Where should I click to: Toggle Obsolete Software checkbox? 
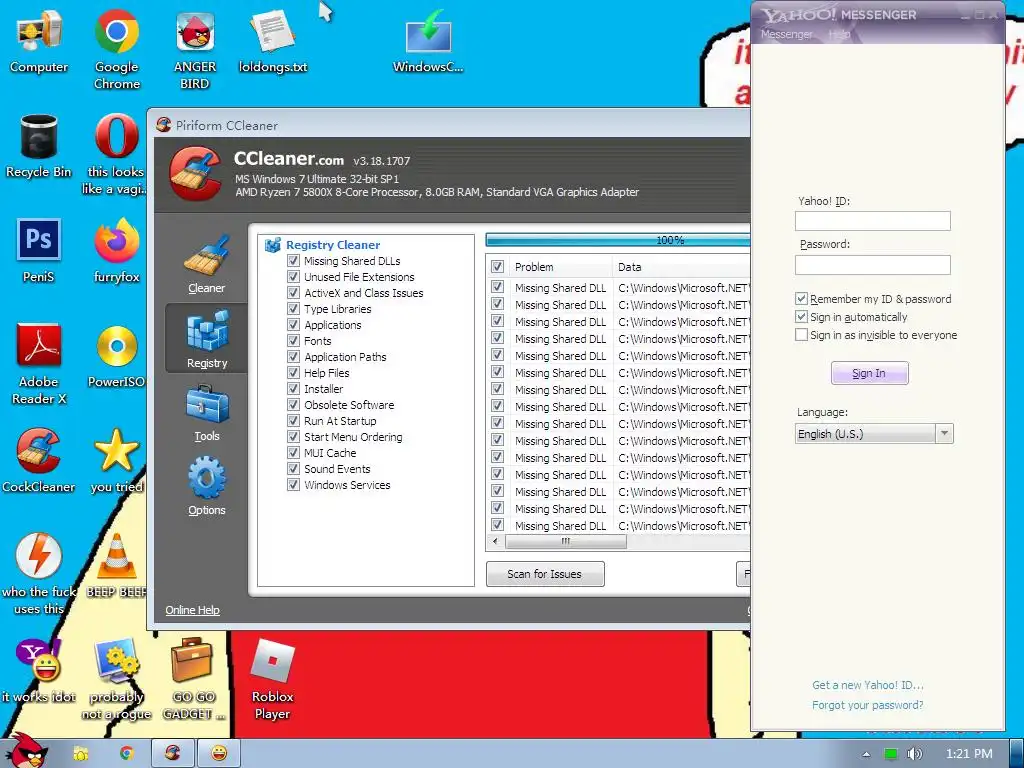click(x=293, y=404)
